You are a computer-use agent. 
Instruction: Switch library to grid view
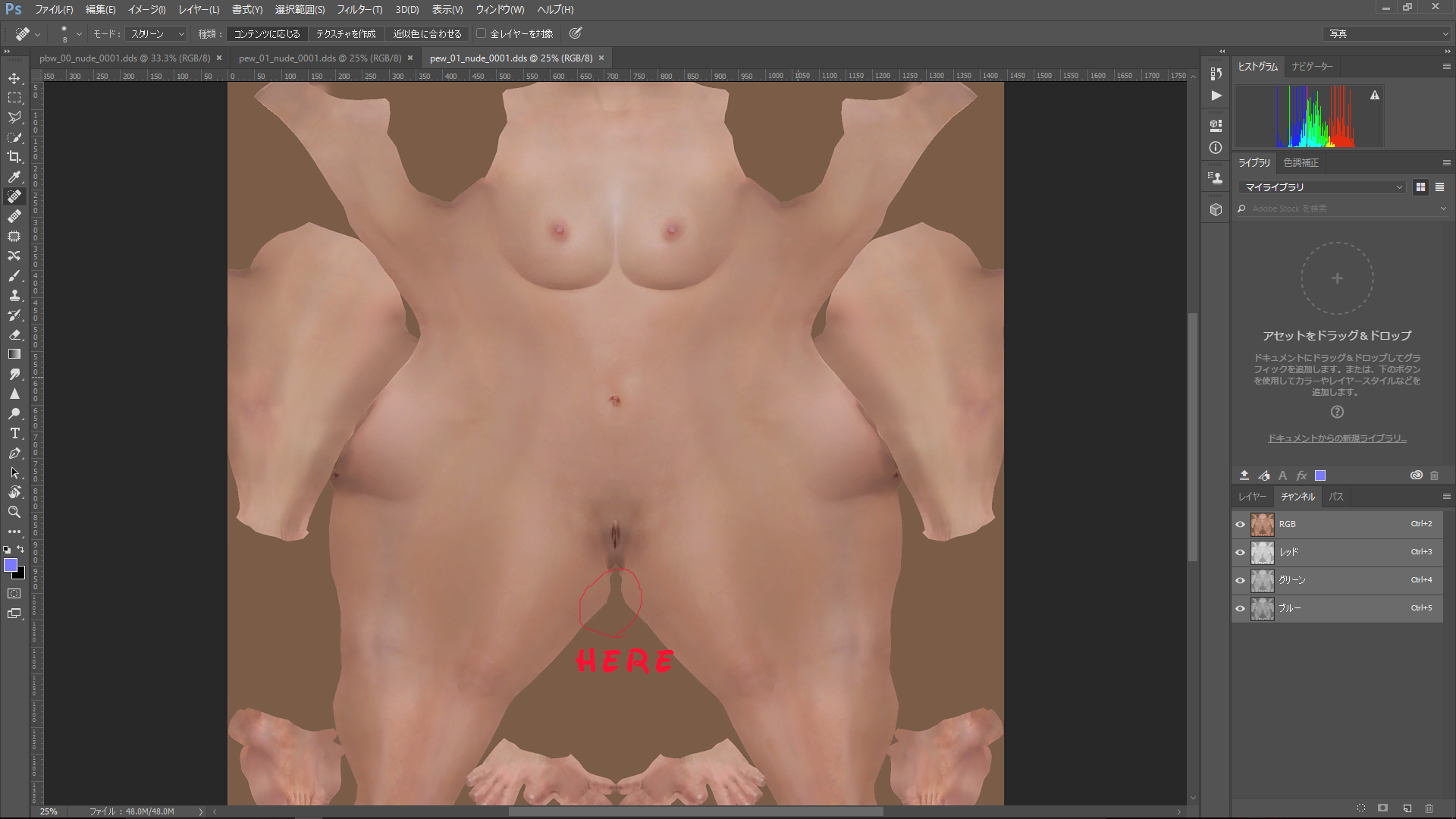click(1420, 187)
